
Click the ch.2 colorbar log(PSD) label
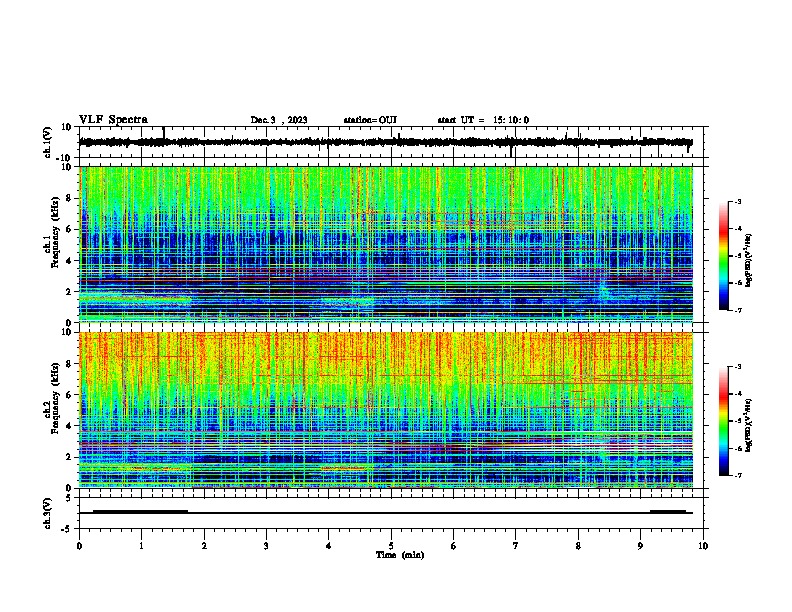749,425
